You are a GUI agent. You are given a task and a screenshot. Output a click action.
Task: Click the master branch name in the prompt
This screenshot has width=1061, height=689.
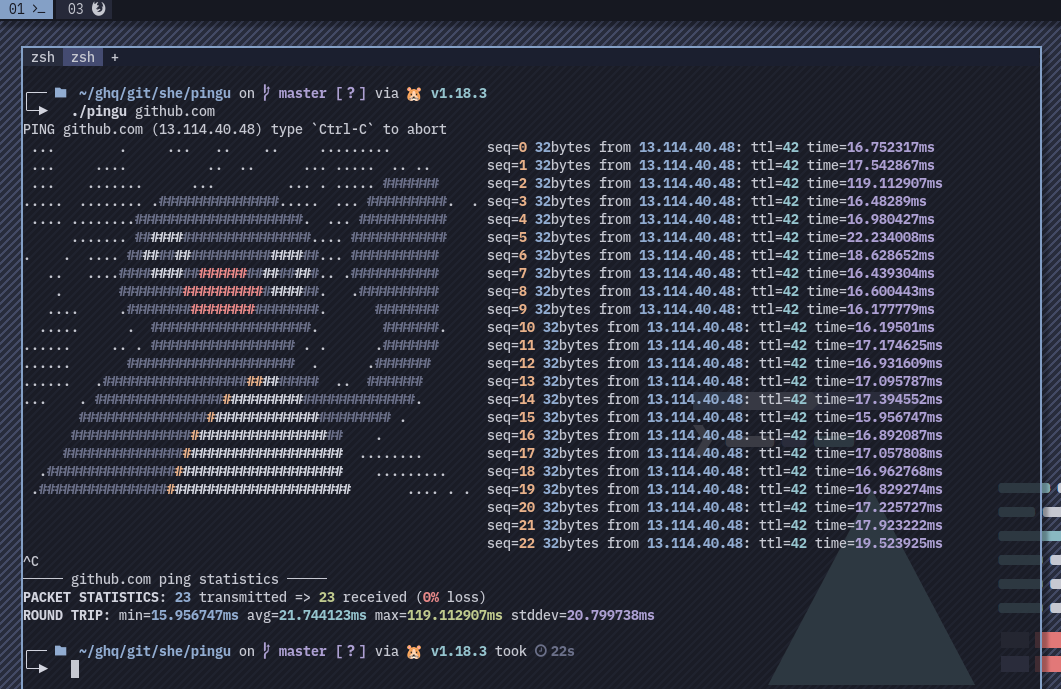[x=302, y=92]
